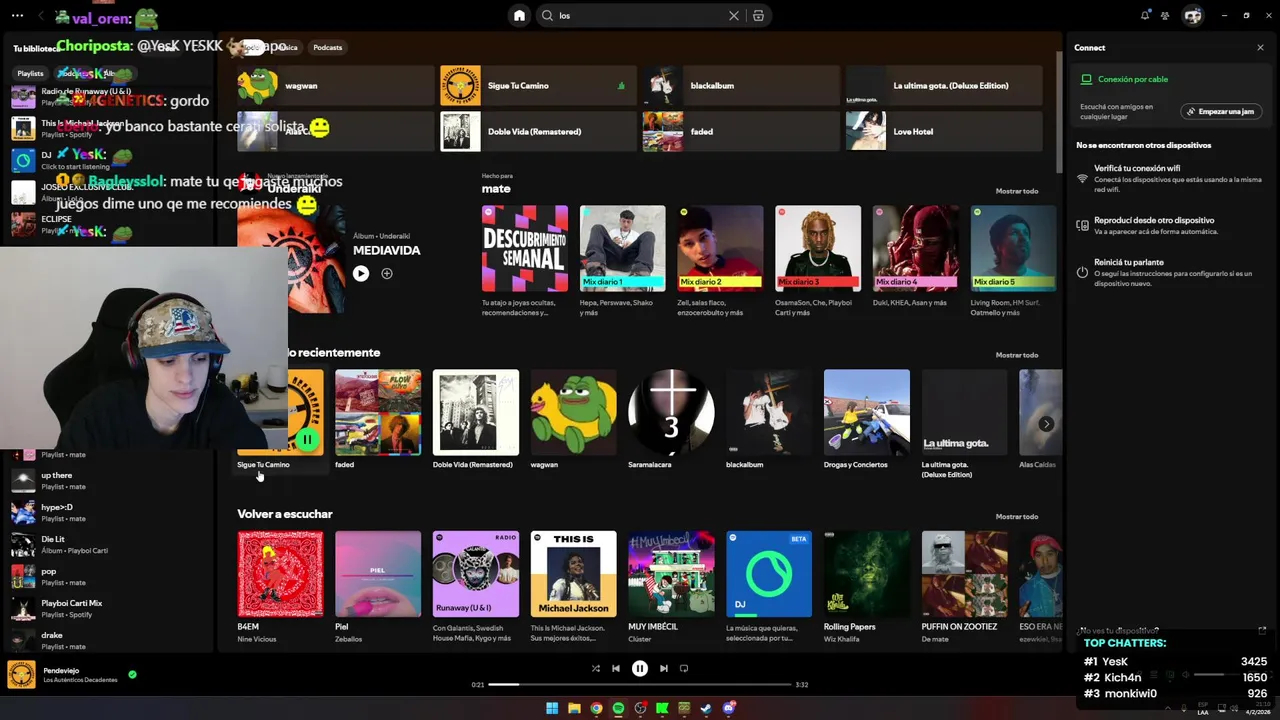Add MEDIAVIDA to your library
The image size is (1280, 720).
[x=387, y=273]
